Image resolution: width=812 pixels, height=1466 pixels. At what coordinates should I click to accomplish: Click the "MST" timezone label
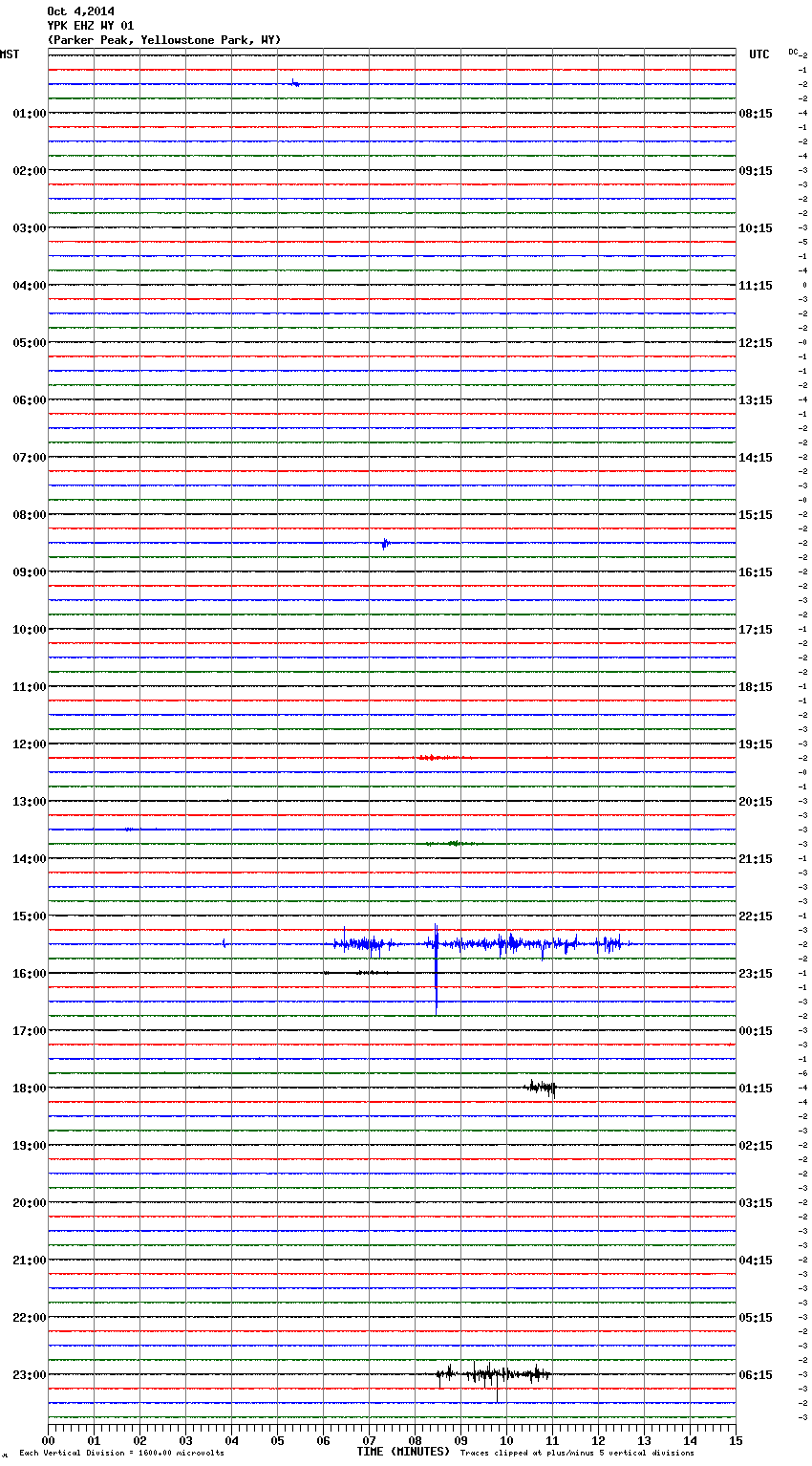pos(10,54)
